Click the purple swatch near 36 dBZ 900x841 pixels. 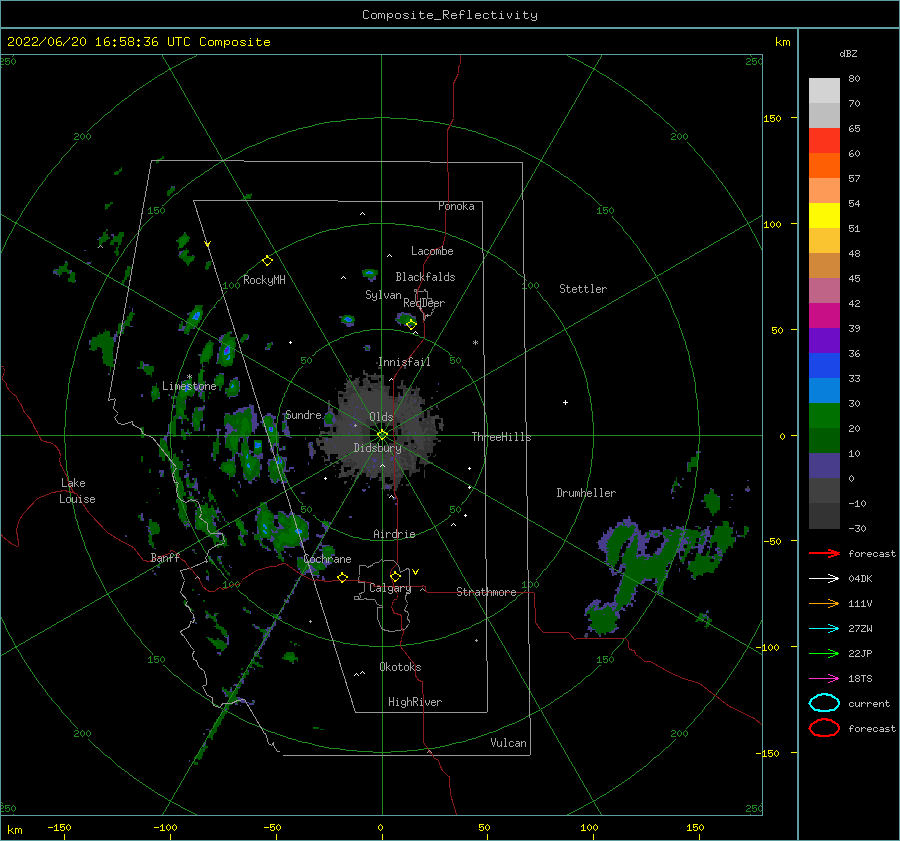pyautogui.click(x=824, y=340)
